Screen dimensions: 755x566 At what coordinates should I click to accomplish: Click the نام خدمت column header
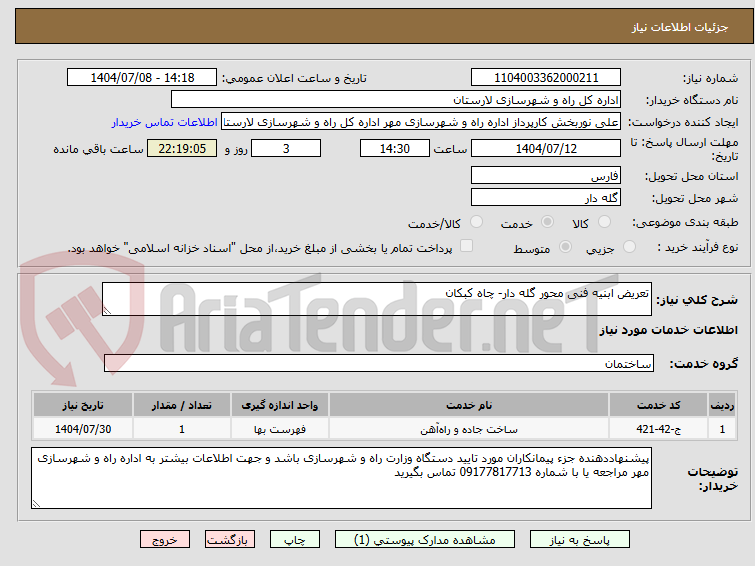point(469,405)
